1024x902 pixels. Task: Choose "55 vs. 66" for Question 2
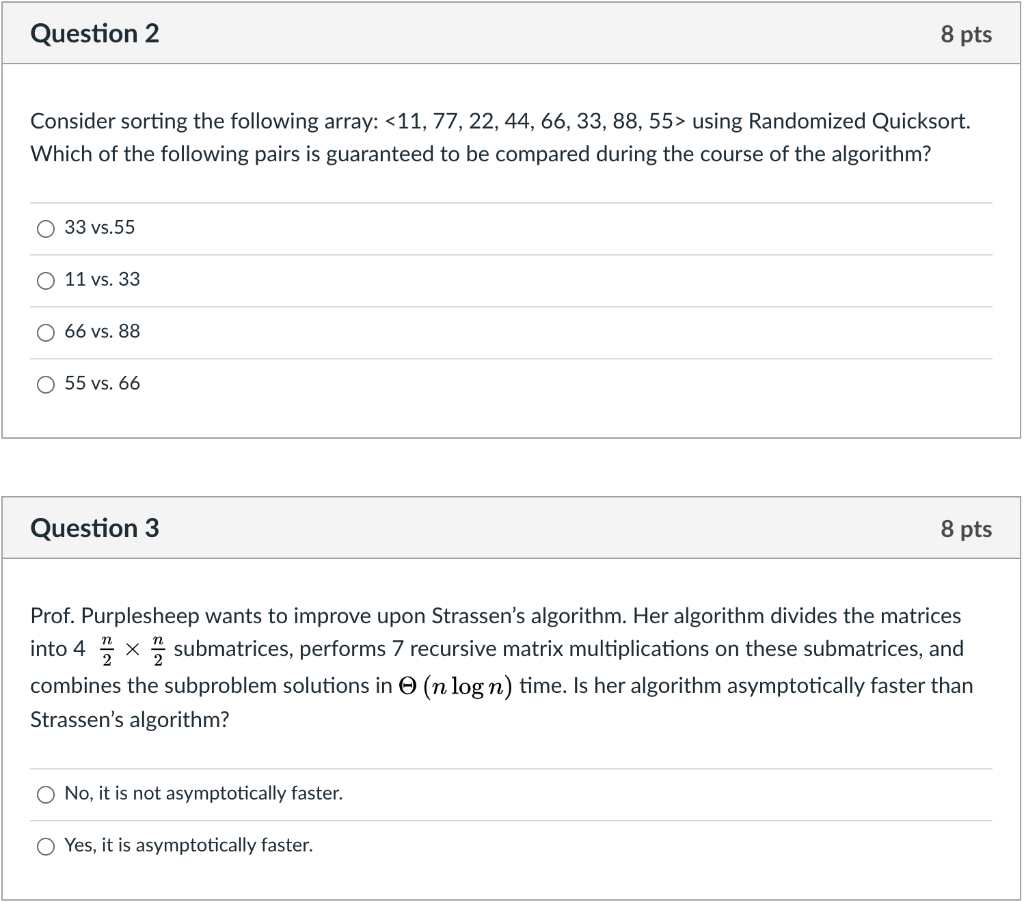[45, 384]
